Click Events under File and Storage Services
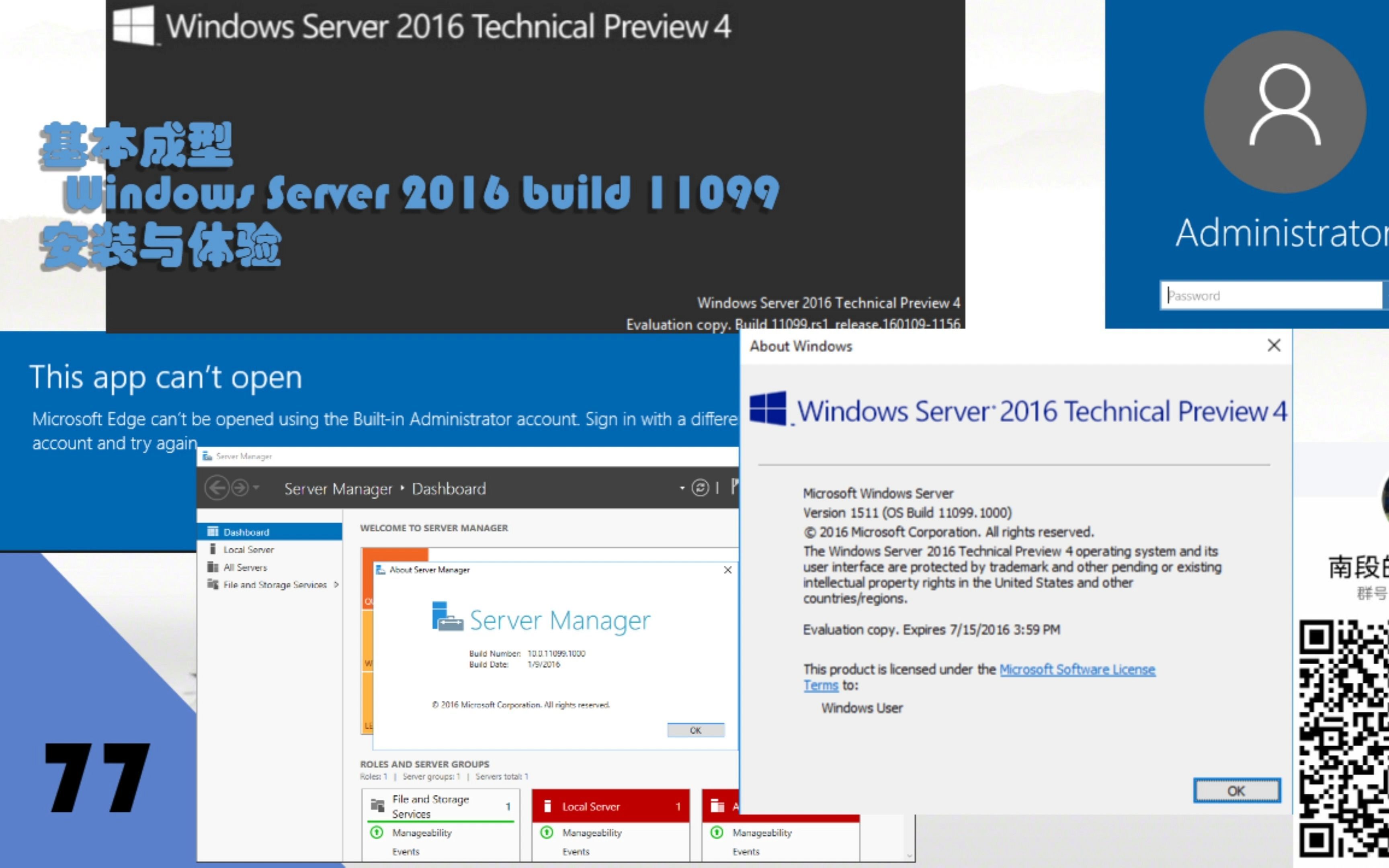 406,852
